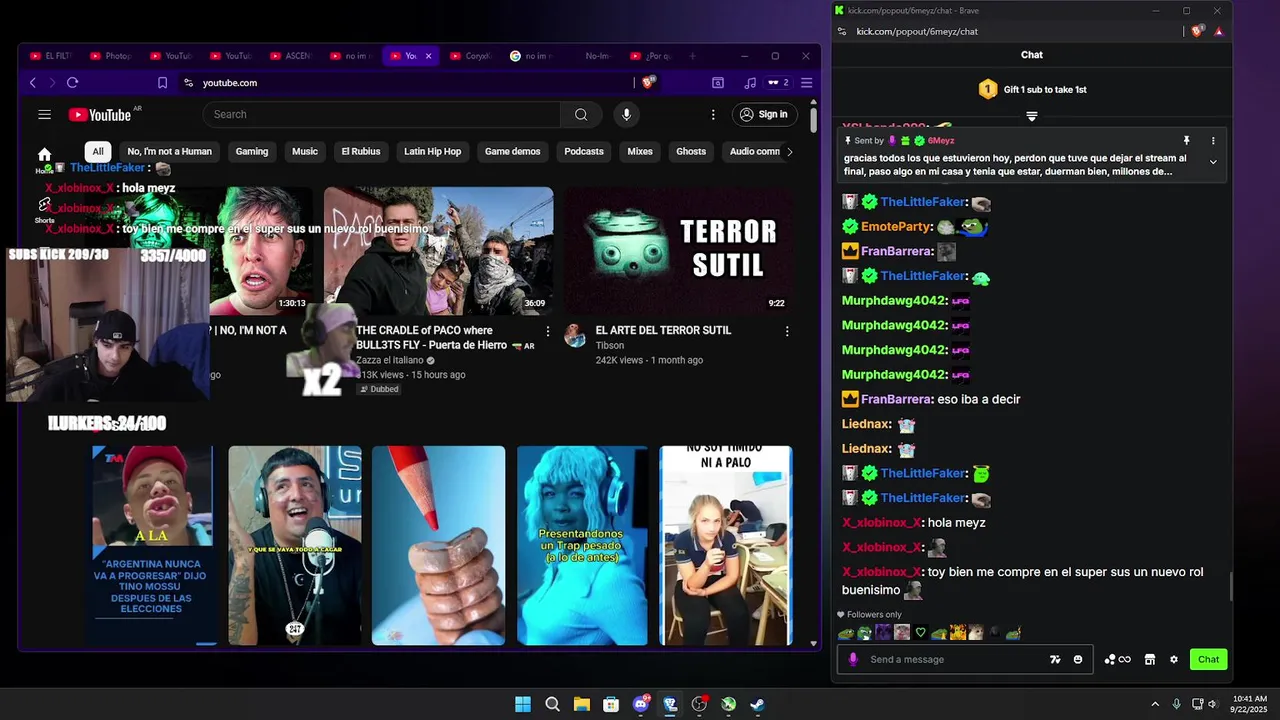1280x720 pixels.
Task: Open channel points infinity icon in Kick chat
Action: tap(1117, 660)
